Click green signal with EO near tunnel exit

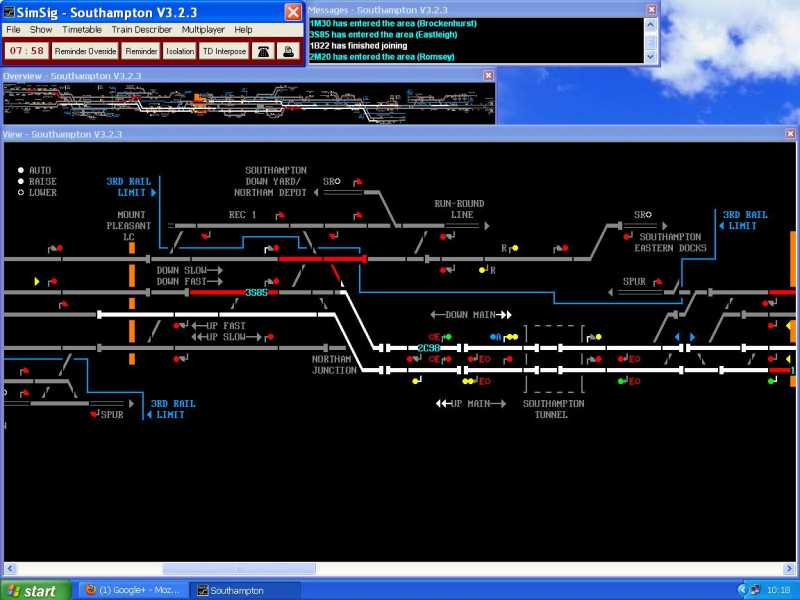point(621,381)
